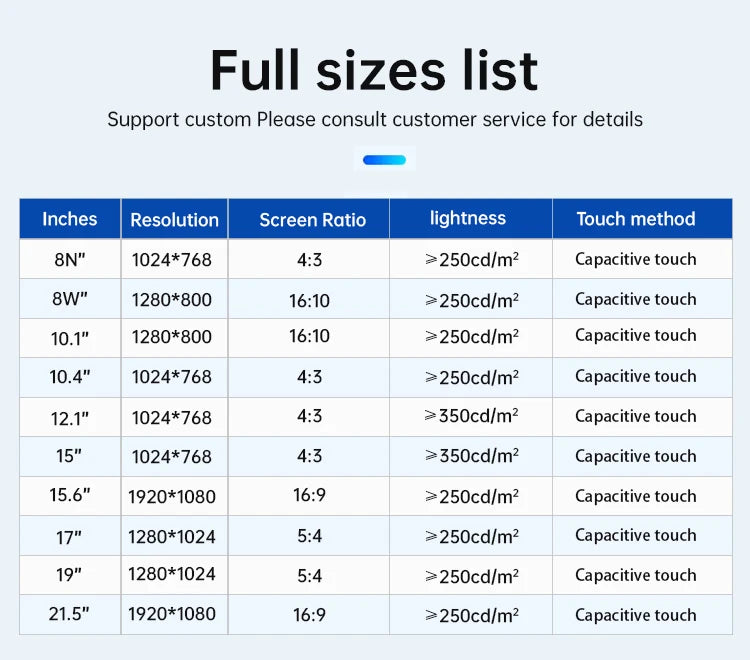Click the 16:9 ratio in the 15.6″ row
Screen dimensions: 750x660
[x=309, y=495]
